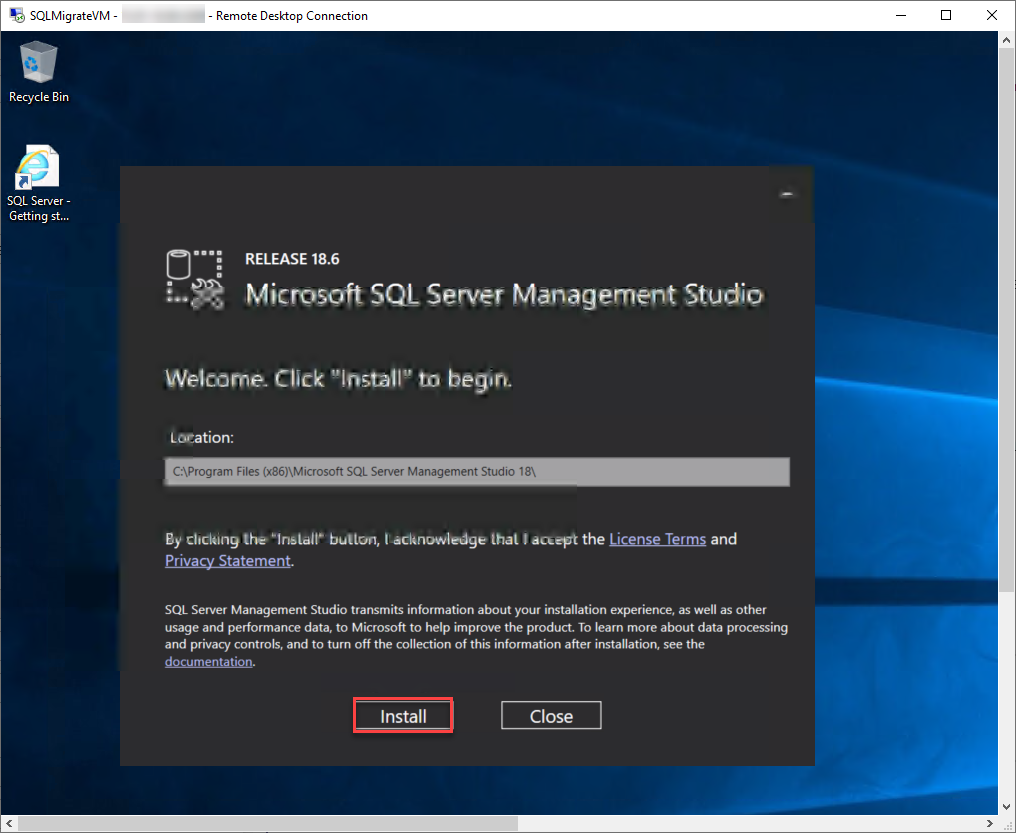
Task: Click the Install button
Action: click(402, 715)
